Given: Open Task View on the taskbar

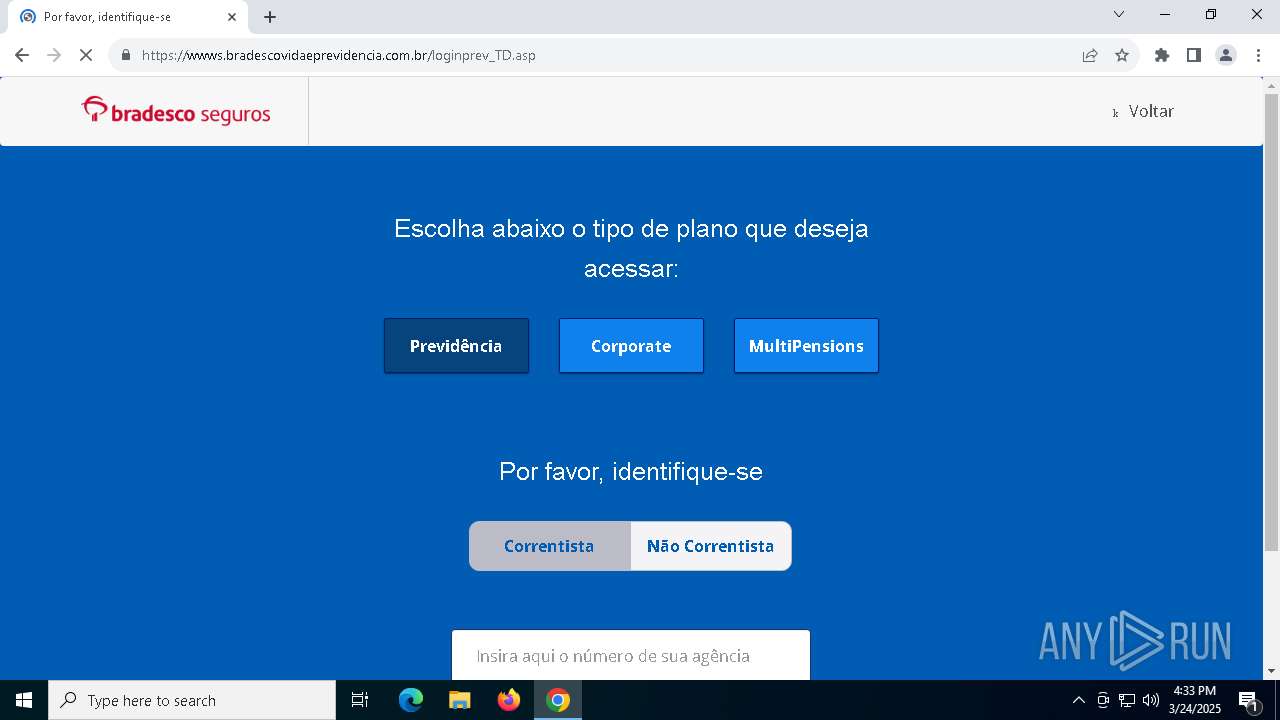Looking at the screenshot, I should coord(360,700).
